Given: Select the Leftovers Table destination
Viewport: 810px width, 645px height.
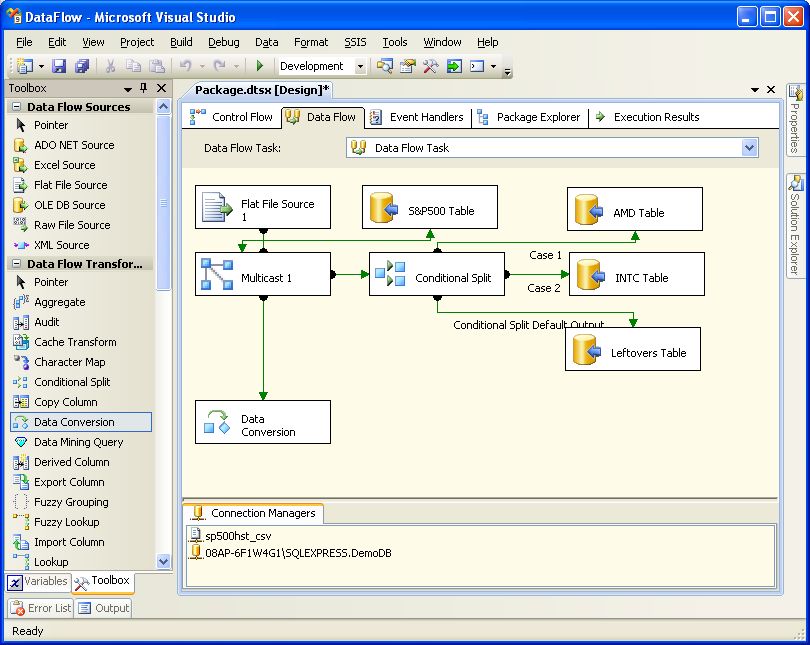Looking at the screenshot, I should 633,349.
